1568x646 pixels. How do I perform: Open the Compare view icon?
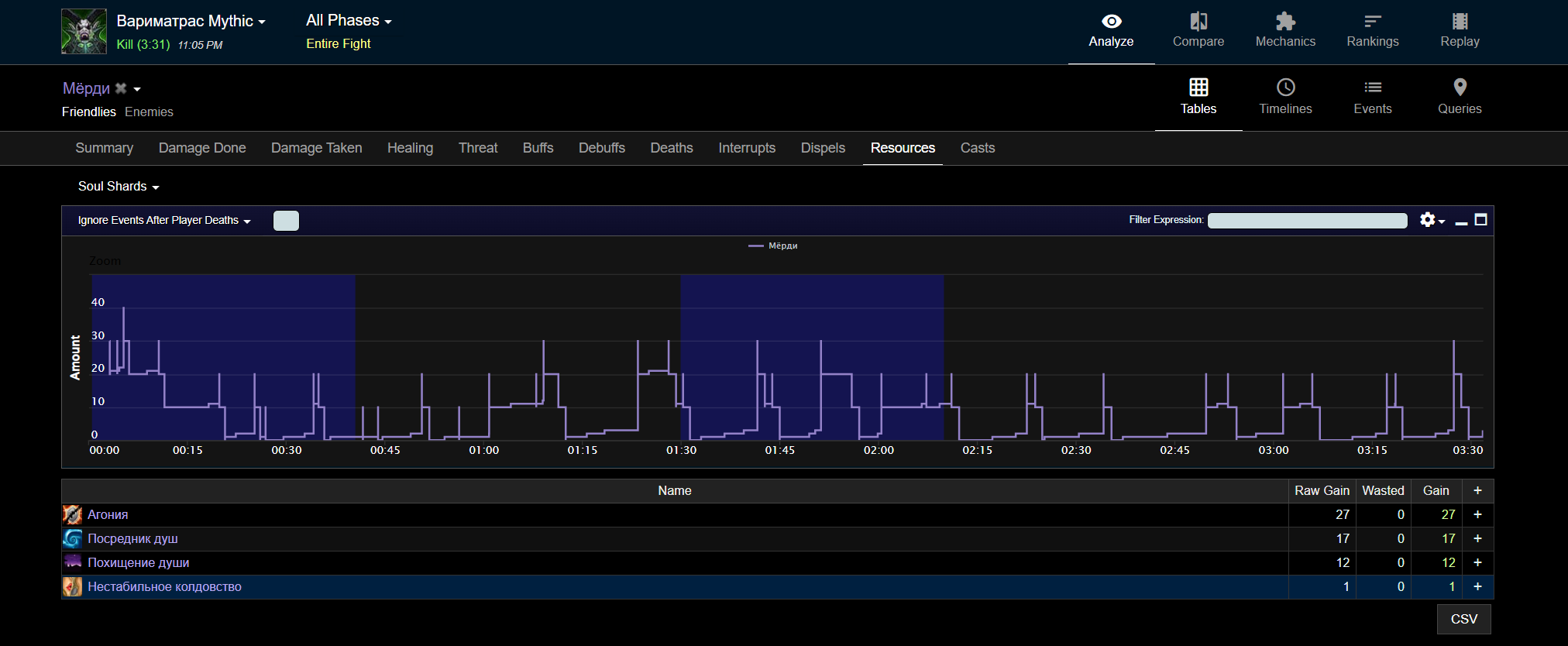pos(1198,22)
